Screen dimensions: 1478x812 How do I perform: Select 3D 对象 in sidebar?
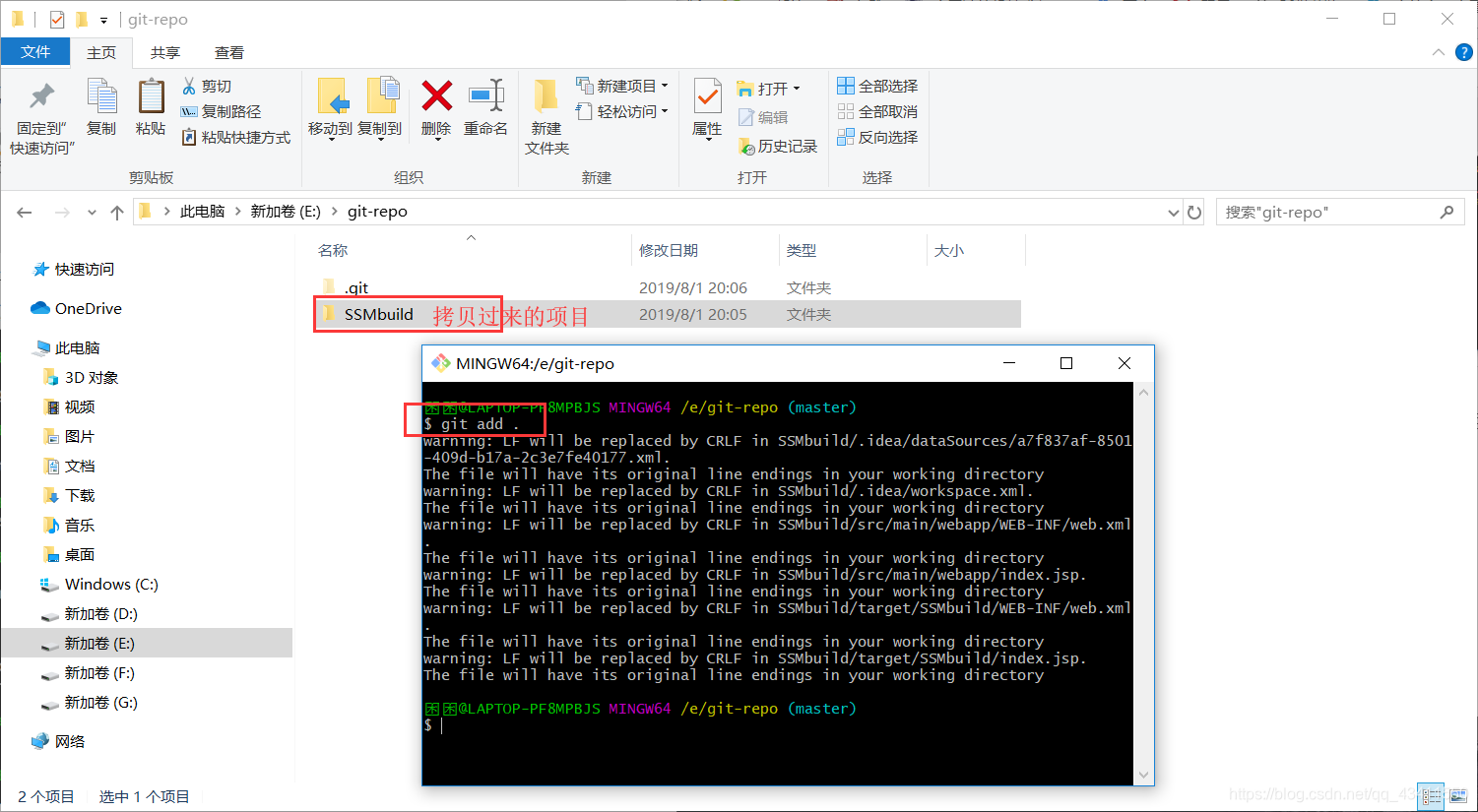coord(92,378)
